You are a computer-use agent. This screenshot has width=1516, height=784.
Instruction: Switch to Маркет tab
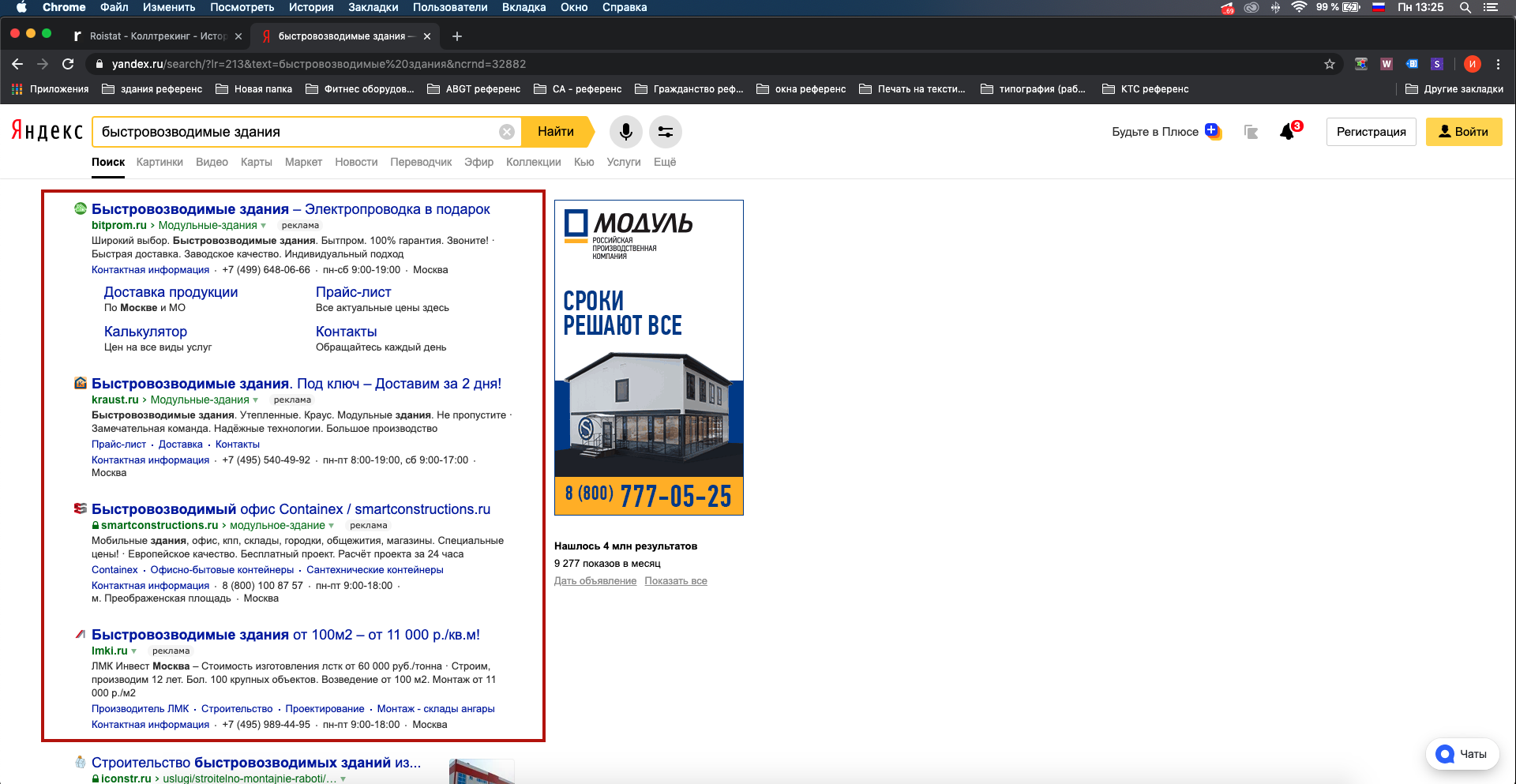tap(303, 162)
